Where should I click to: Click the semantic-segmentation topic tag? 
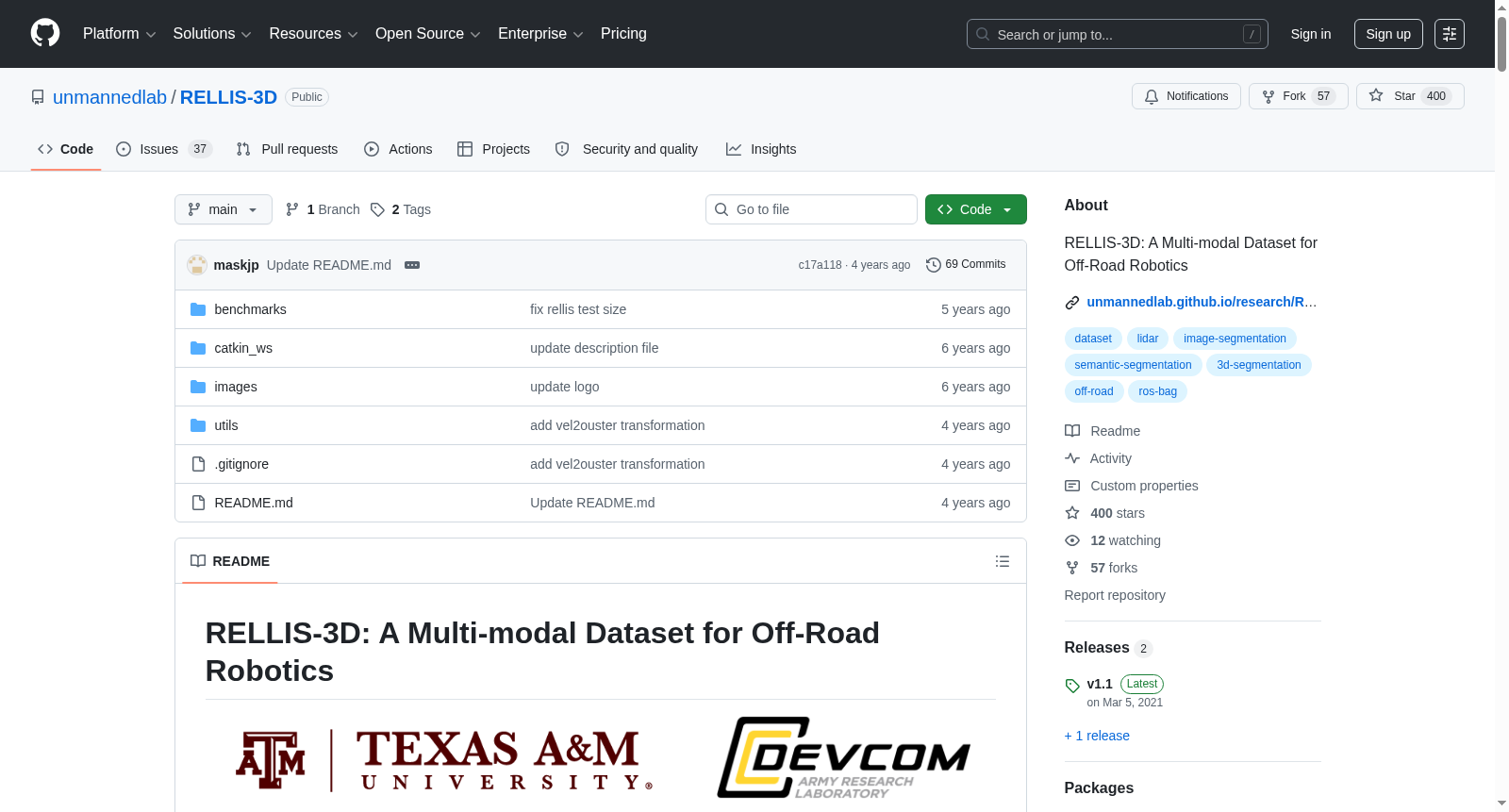(1133, 365)
